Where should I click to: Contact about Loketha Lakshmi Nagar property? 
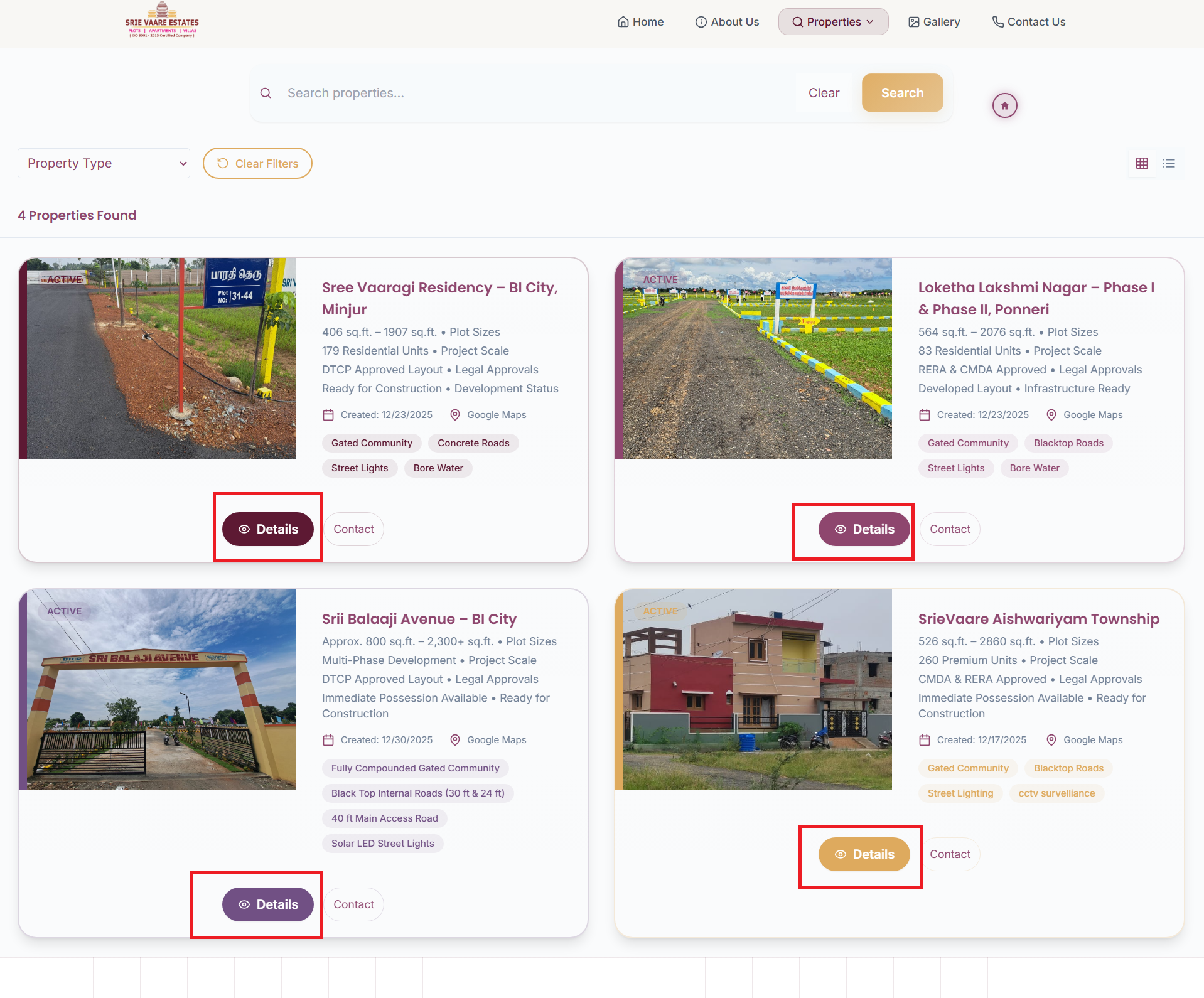[950, 529]
